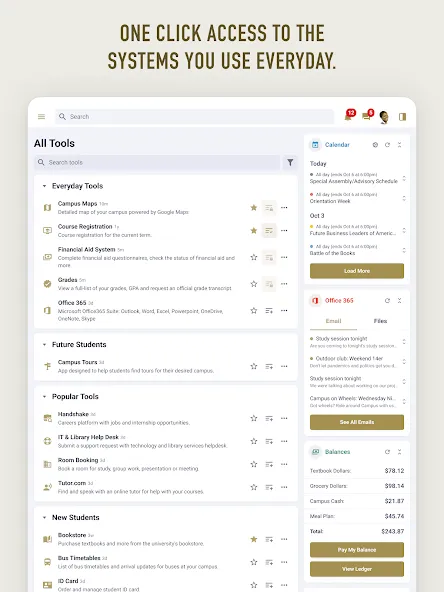Image resolution: width=444 pixels, height=592 pixels.
Task: Open the hamburger menu icon
Action: point(42,117)
